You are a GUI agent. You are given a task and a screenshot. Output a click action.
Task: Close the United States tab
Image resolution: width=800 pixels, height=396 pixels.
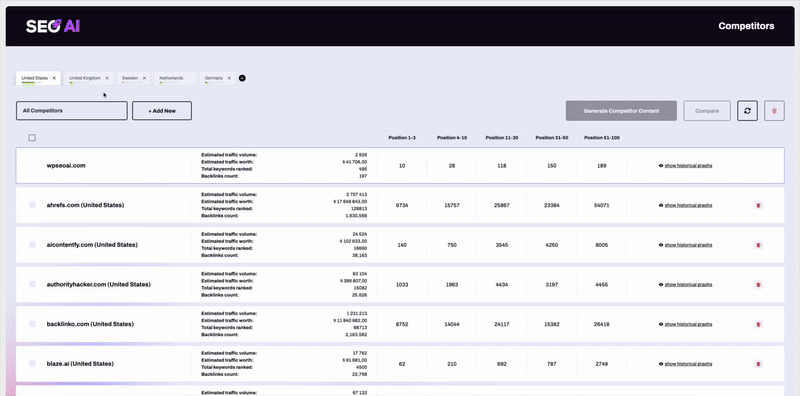[x=54, y=78]
